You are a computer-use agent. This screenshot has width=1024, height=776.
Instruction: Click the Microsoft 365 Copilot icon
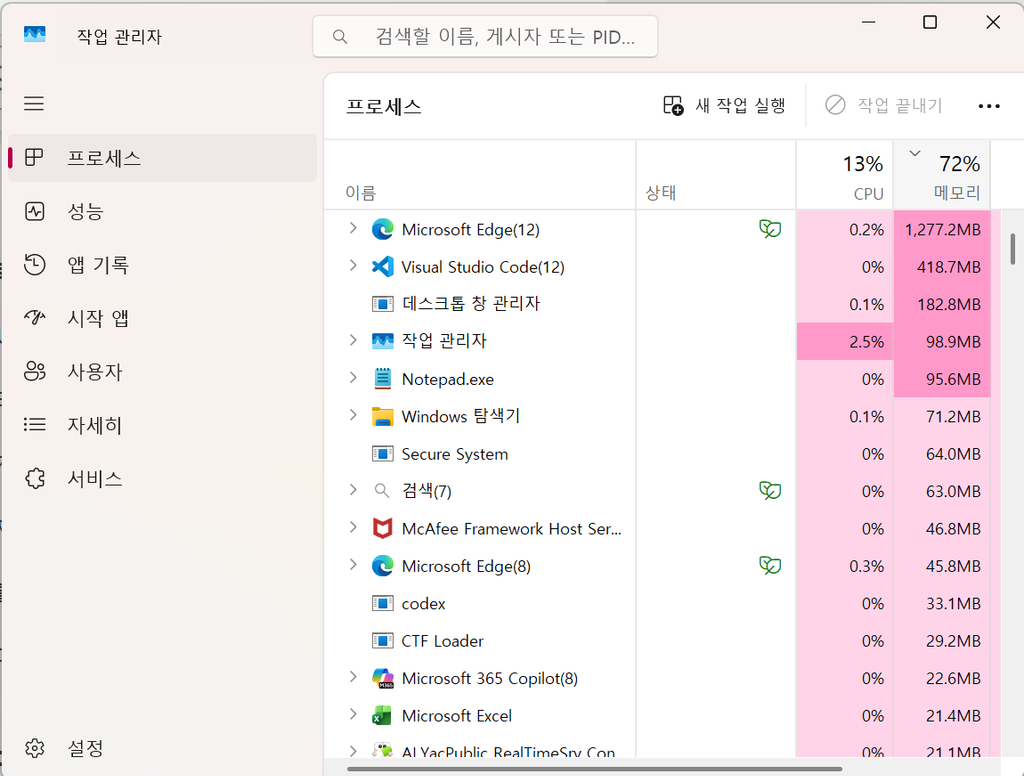383,678
